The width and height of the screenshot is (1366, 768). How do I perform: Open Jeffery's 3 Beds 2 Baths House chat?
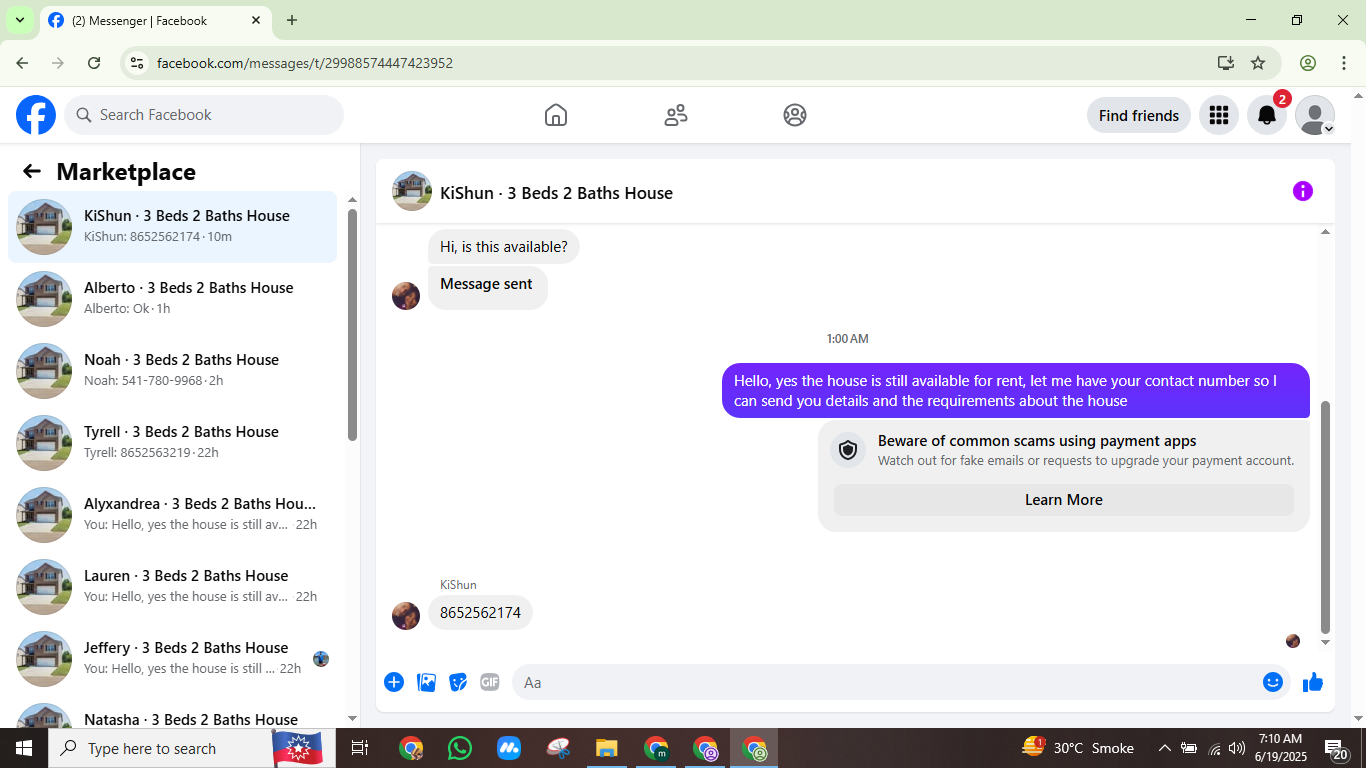(172, 658)
